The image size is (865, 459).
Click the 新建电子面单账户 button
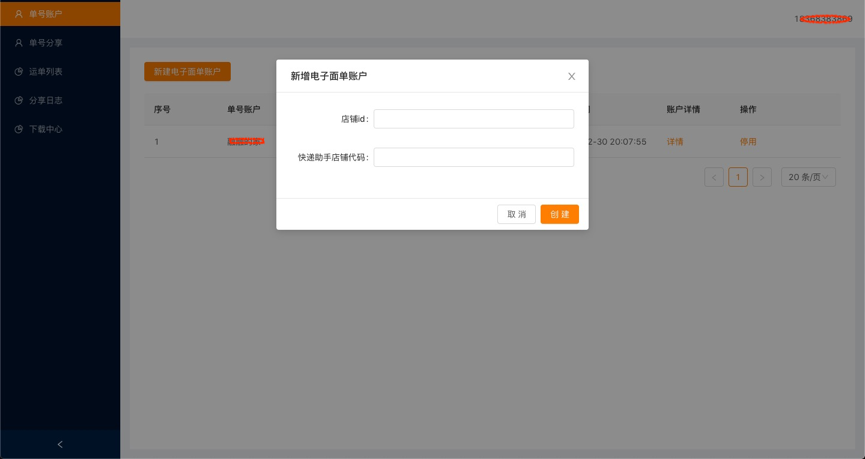coord(187,71)
